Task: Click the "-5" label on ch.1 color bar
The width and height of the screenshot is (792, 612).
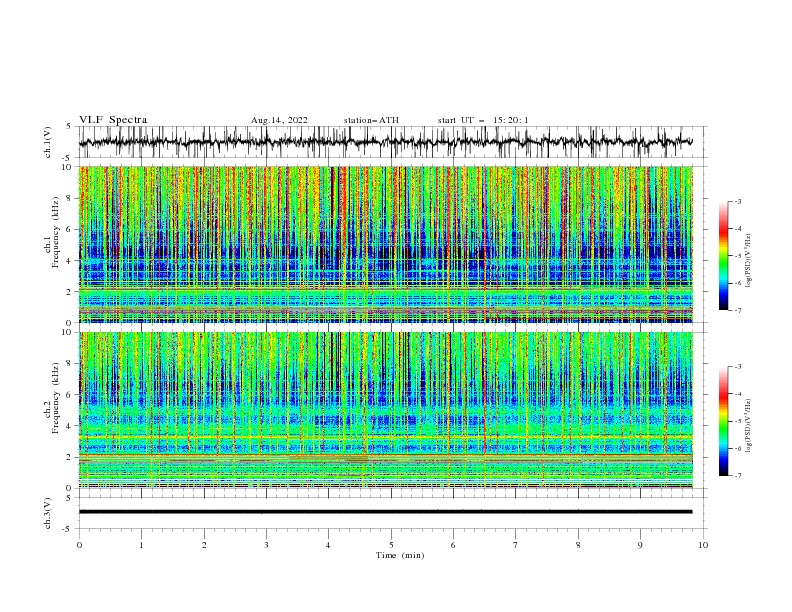Action: (738, 256)
